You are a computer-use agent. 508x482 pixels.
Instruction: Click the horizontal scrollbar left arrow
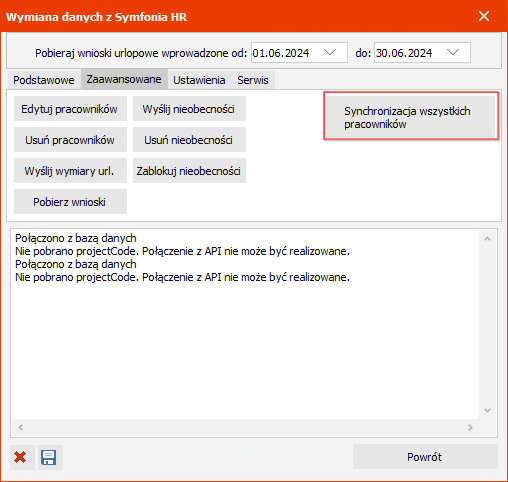[21, 427]
